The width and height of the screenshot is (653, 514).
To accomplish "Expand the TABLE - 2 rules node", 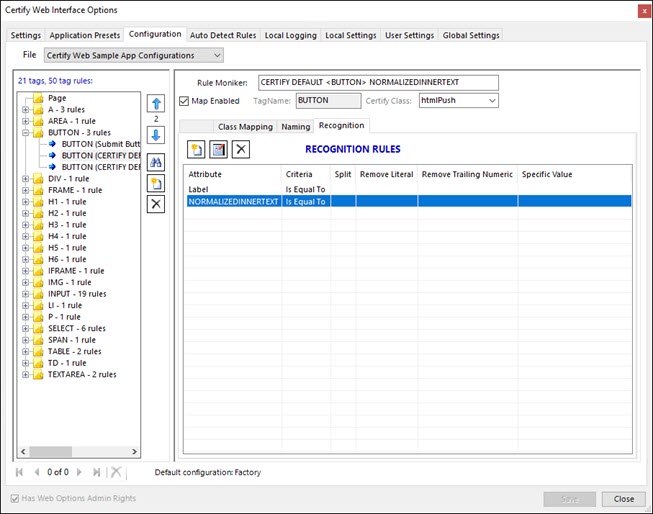I will pyautogui.click(x=25, y=352).
